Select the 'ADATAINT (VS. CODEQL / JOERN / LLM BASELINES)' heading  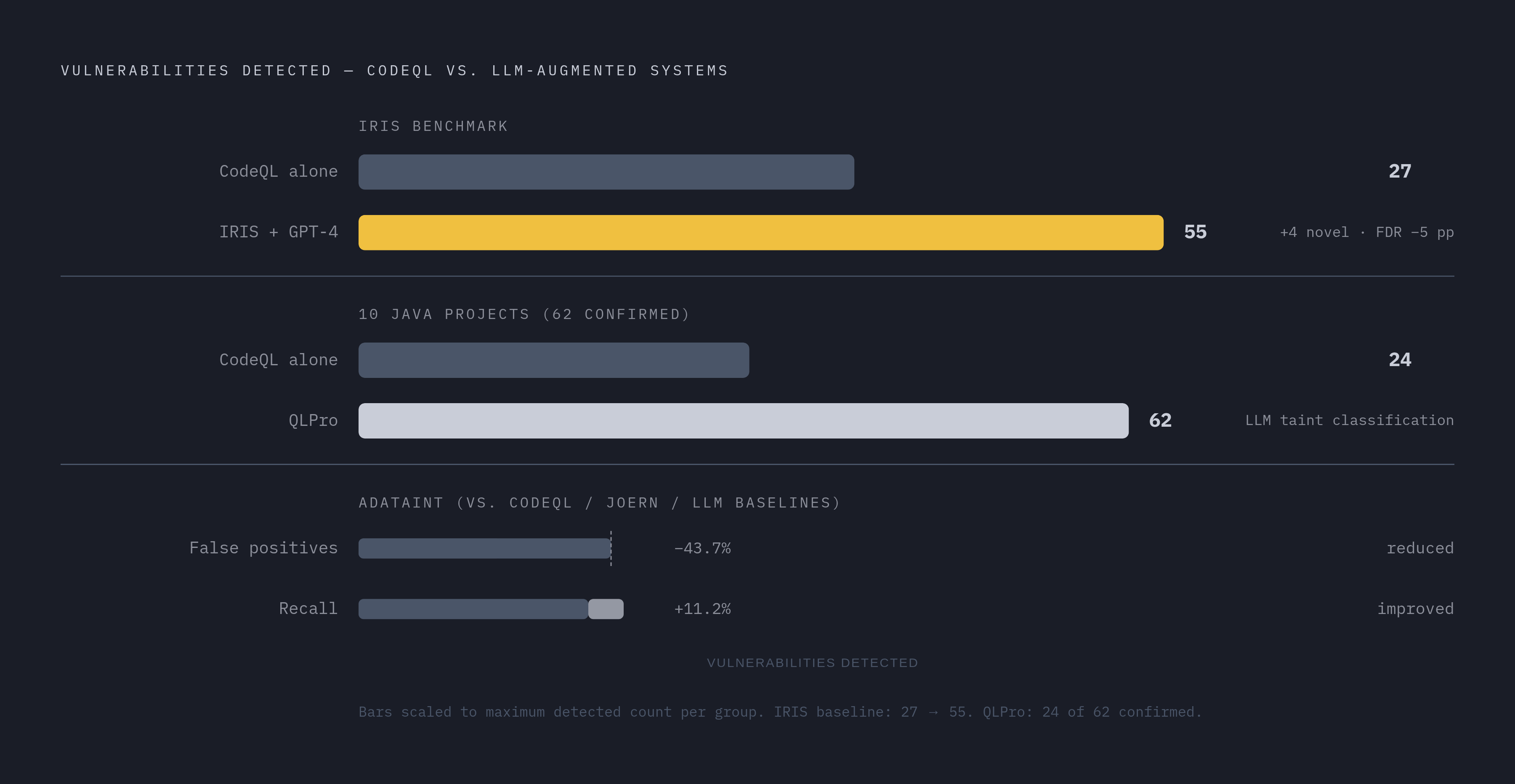600,503
